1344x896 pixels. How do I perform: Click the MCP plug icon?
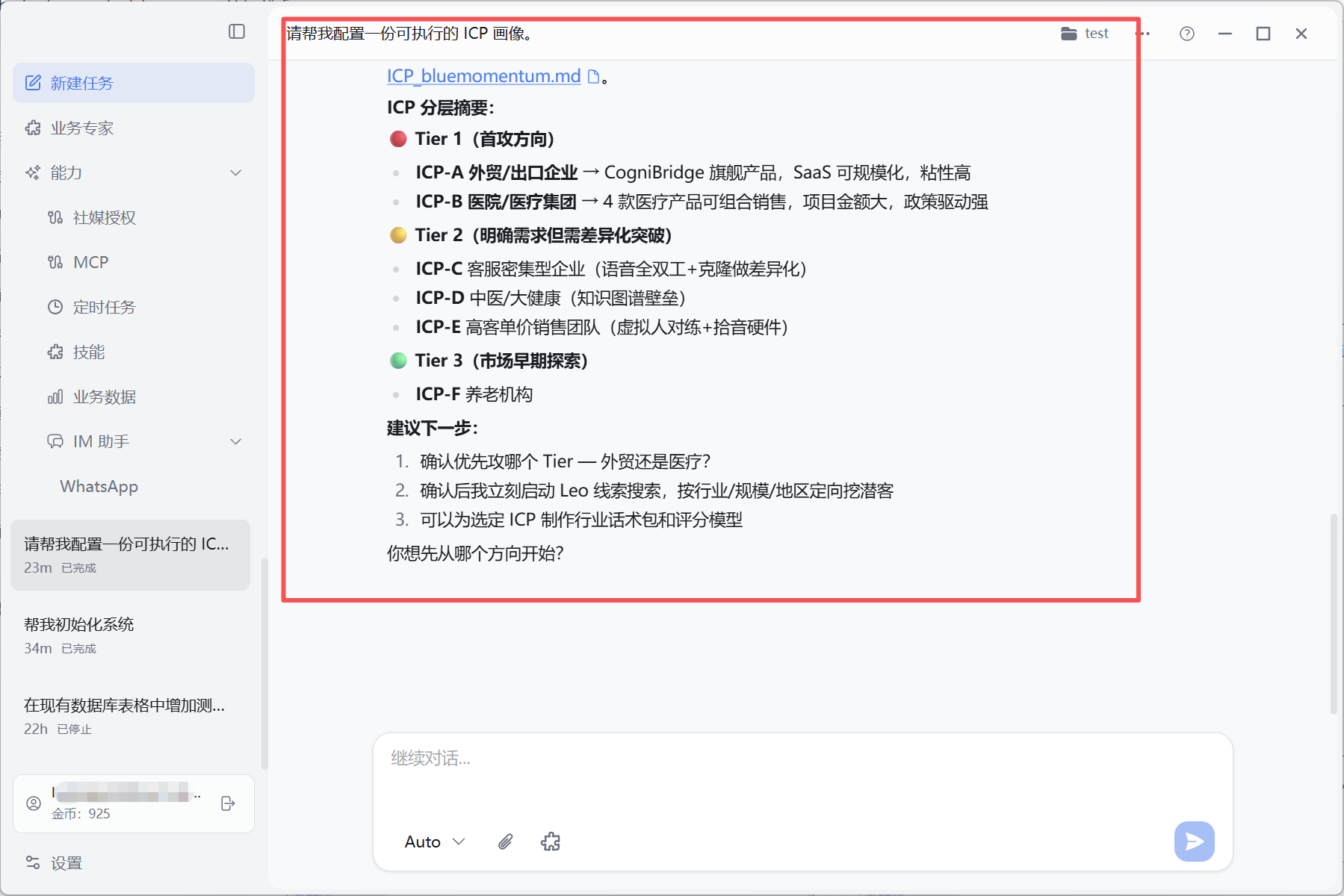click(x=55, y=262)
